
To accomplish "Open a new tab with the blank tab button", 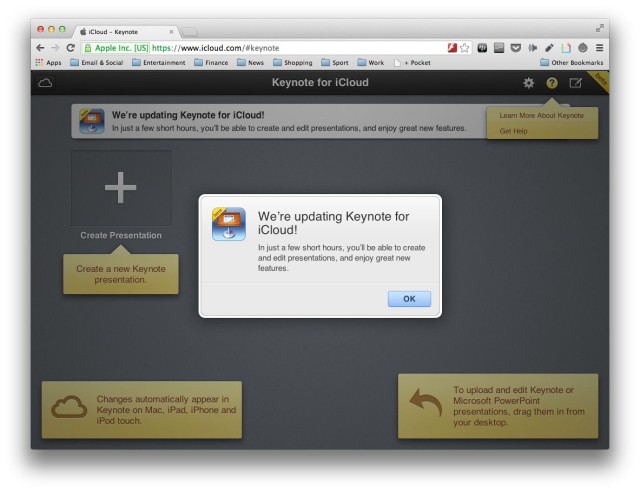I will [x=189, y=32].
